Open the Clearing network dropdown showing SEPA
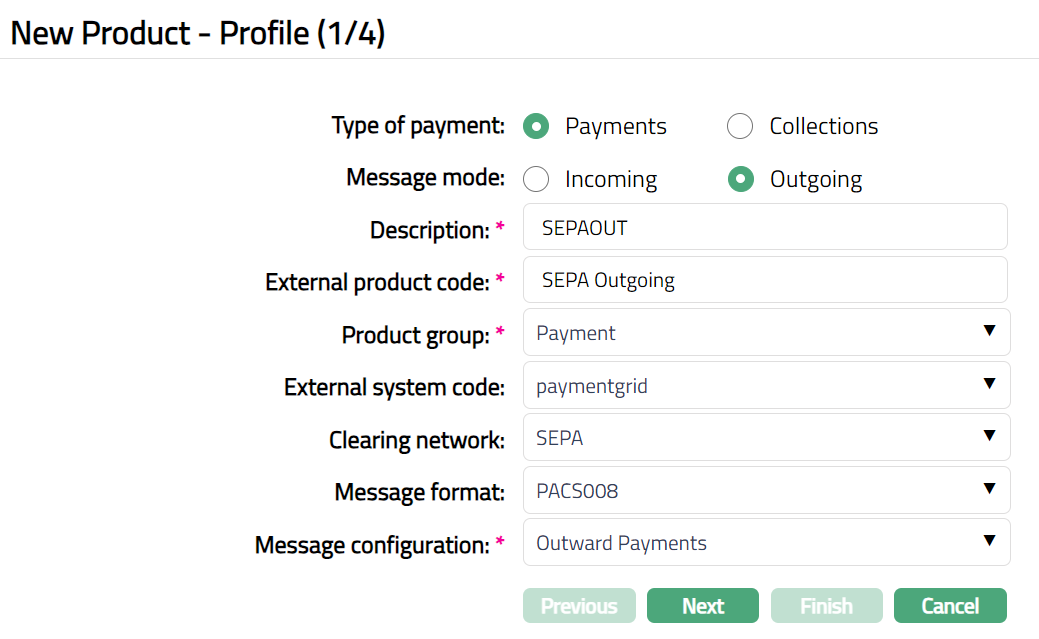 tap(765, 438)
